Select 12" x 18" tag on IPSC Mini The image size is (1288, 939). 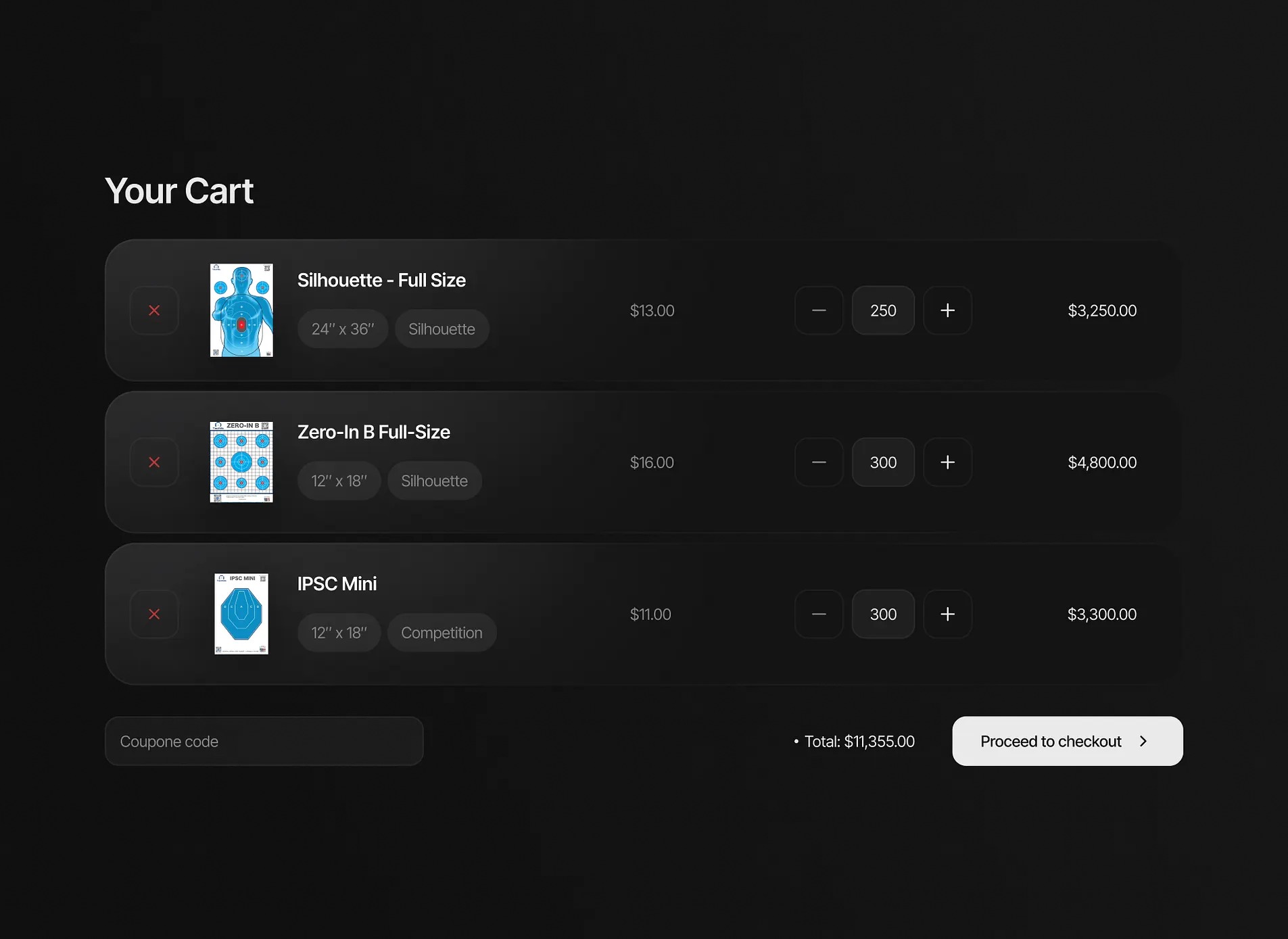tap(339, 633)
